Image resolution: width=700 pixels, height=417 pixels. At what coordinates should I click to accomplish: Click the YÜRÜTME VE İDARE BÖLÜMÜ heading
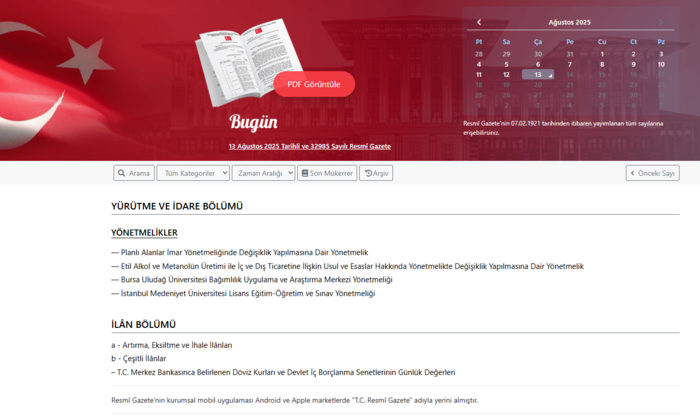click(177, 206)
